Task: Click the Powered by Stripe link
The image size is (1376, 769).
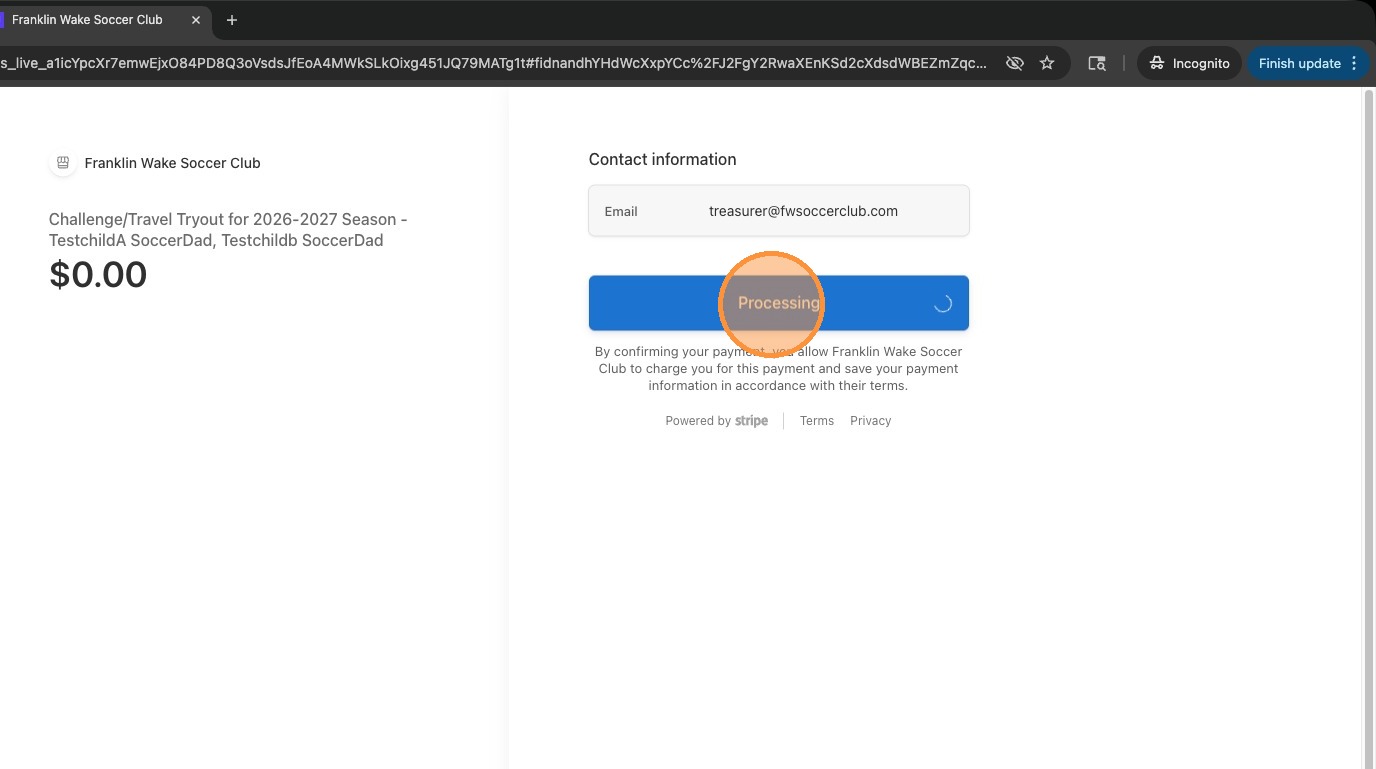Action: point(717,421)
